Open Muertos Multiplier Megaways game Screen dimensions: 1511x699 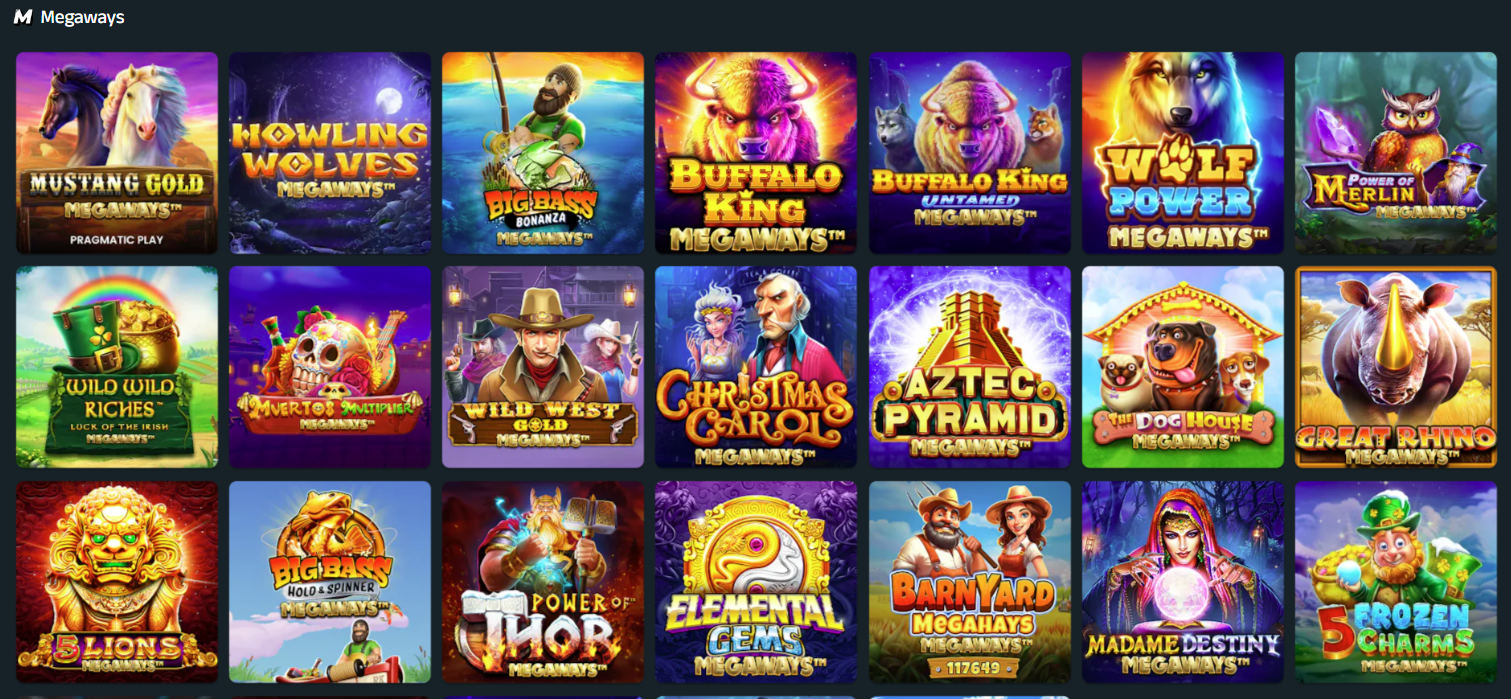330,367
